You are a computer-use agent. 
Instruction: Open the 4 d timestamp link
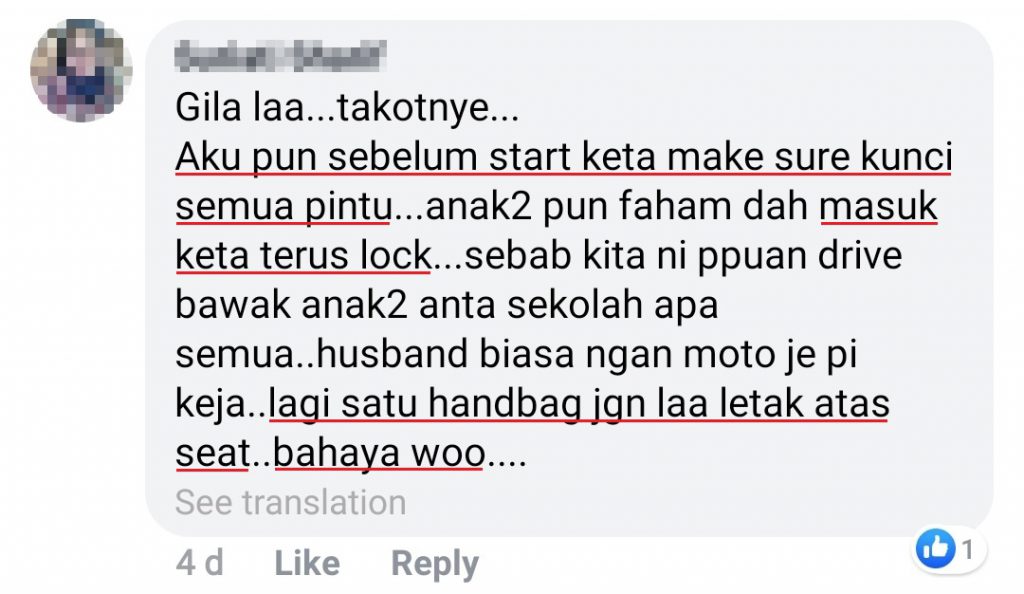coord(199,563)
